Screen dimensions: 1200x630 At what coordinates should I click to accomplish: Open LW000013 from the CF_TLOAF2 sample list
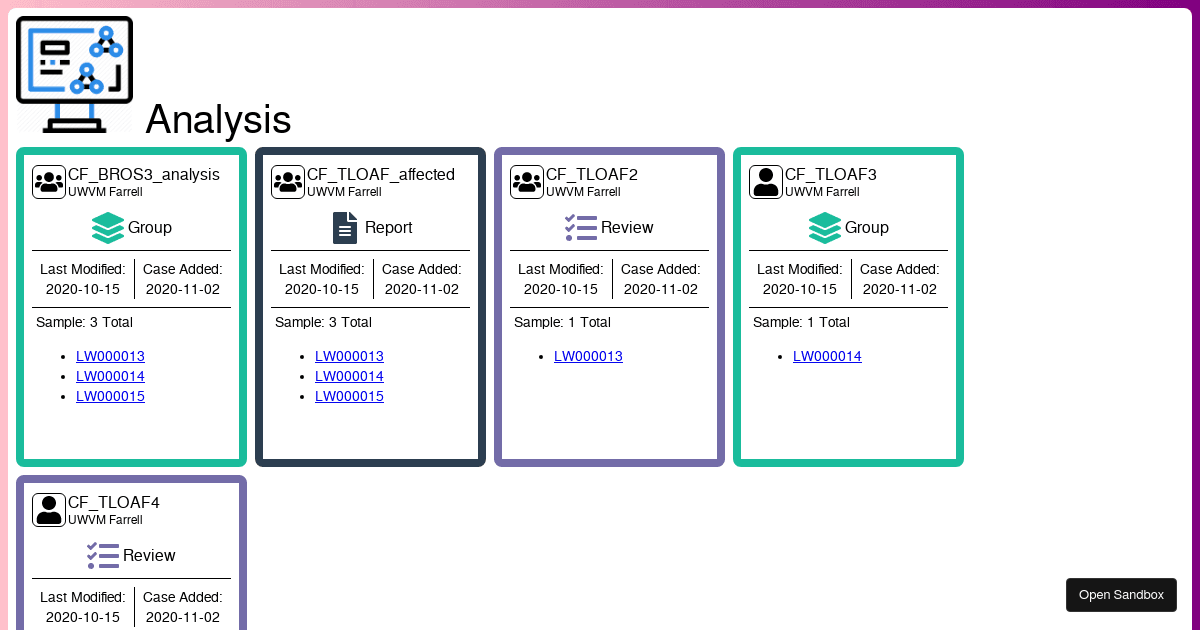point(588,356)
